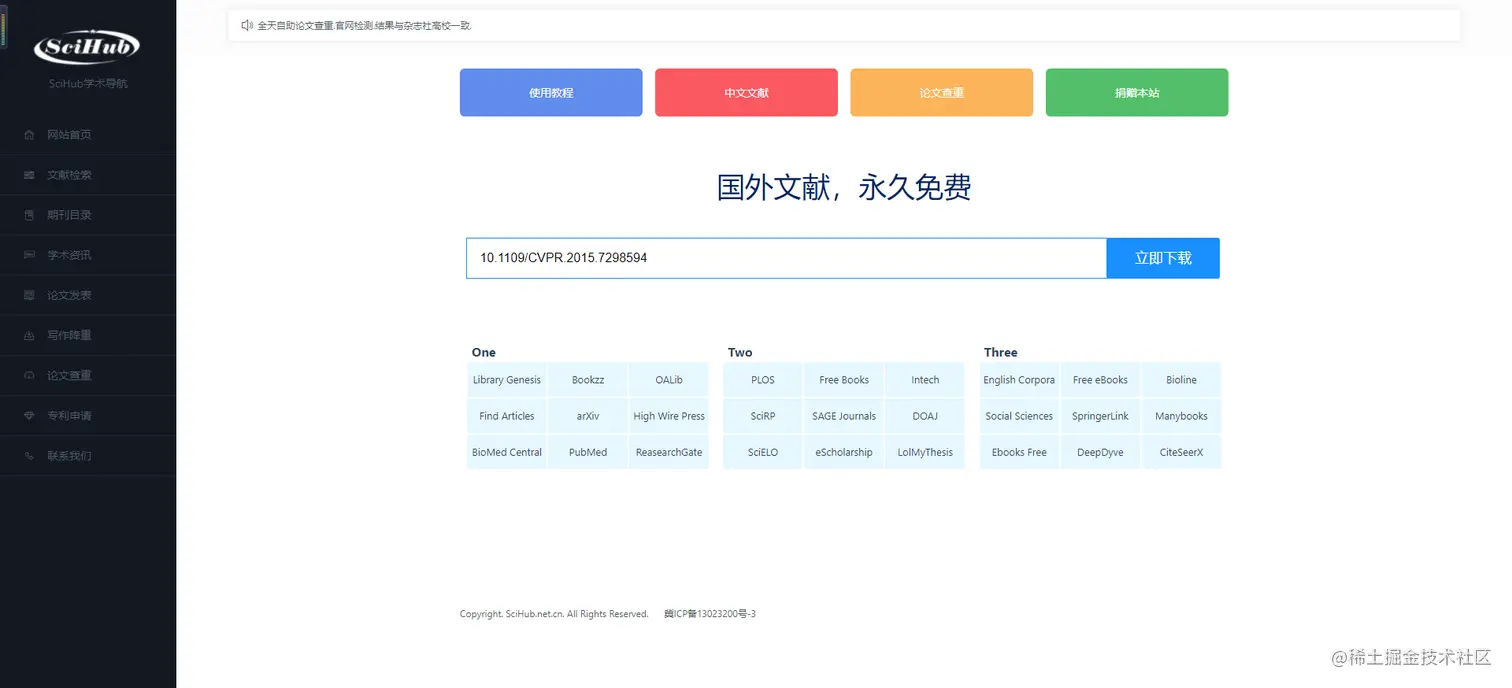Open the BioMed Central link
This screenshot has height=688, width=1512.
click(507, 452)
